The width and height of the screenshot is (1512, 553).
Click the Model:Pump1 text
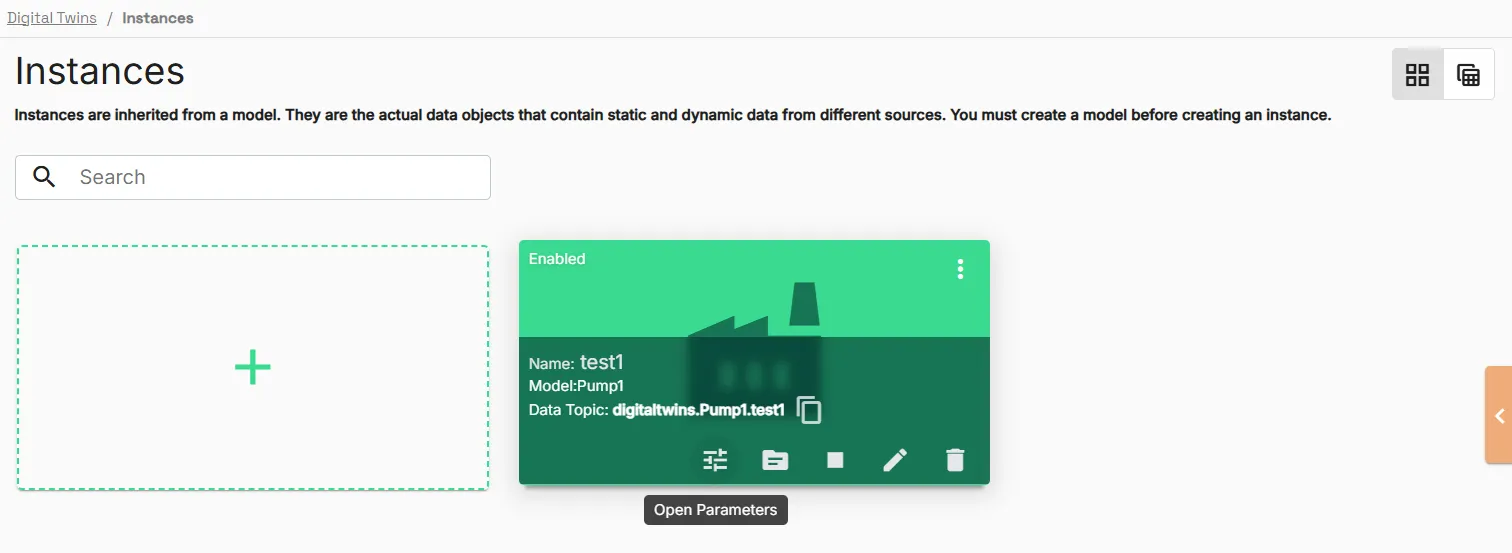577,386
